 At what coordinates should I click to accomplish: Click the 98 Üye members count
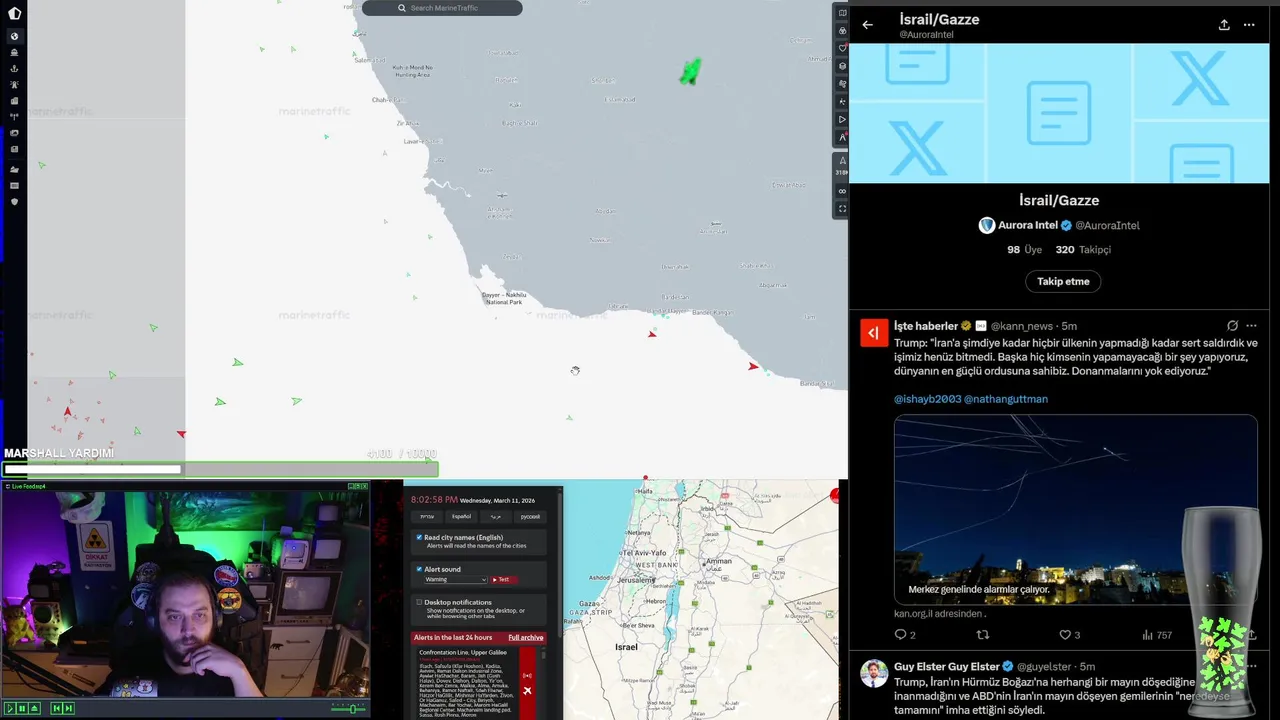point(1025,250)
